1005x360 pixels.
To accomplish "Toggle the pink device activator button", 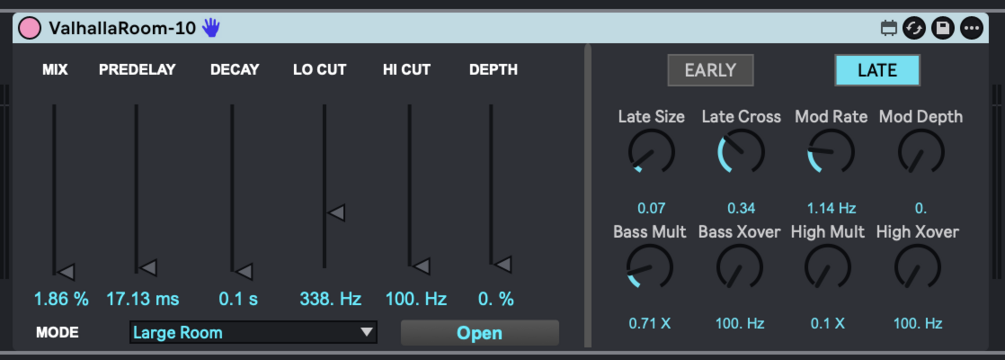I will point(29,28).
